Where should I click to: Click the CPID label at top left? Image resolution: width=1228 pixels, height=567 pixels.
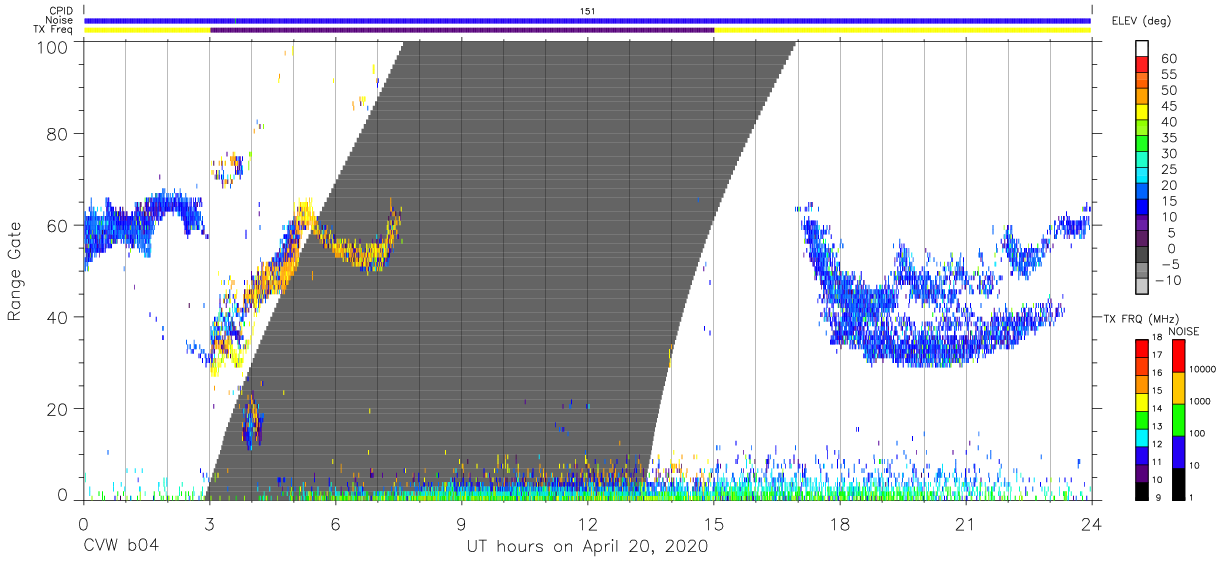tap(59, 11)
